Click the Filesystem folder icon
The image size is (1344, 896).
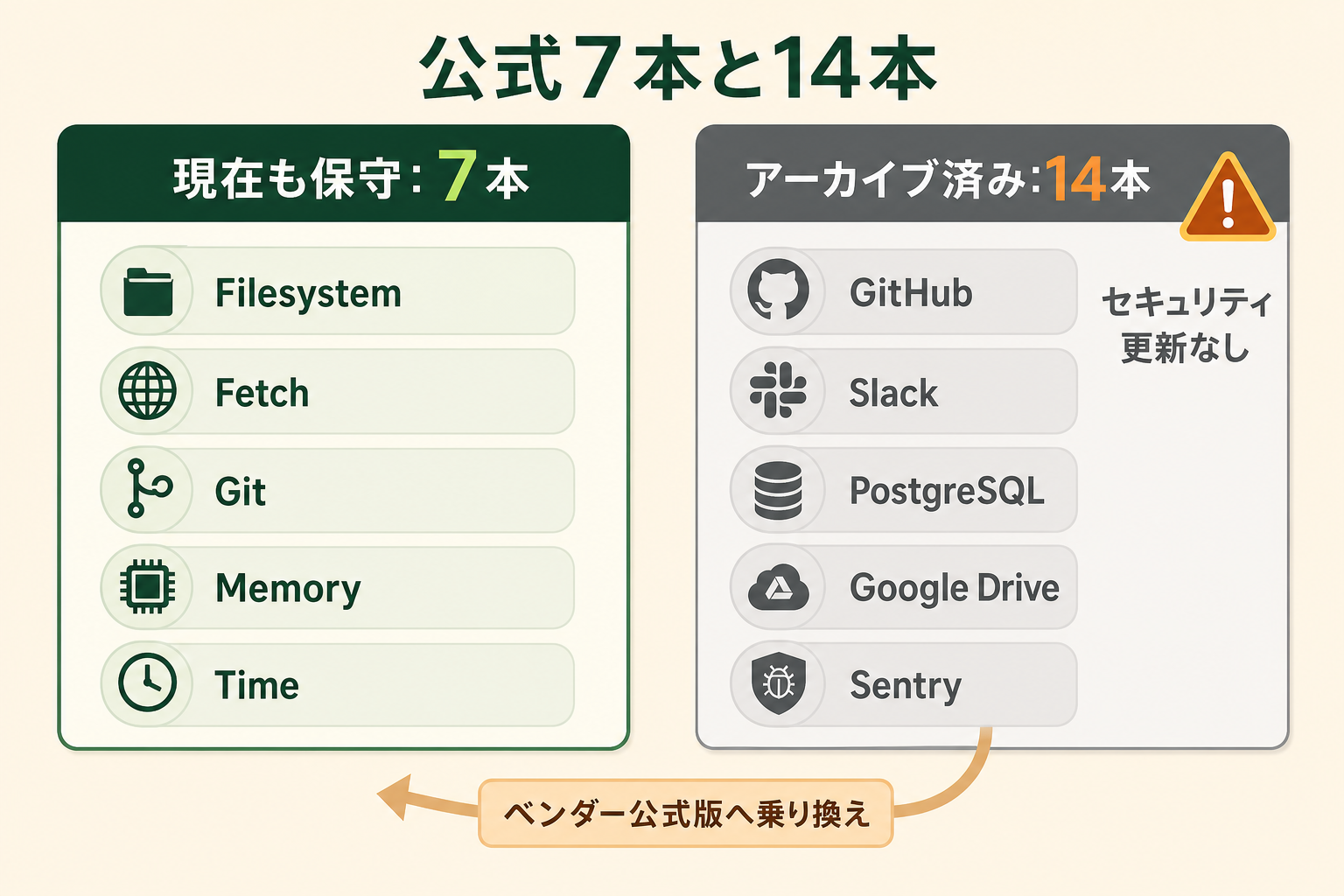click(x=148, y=292)
